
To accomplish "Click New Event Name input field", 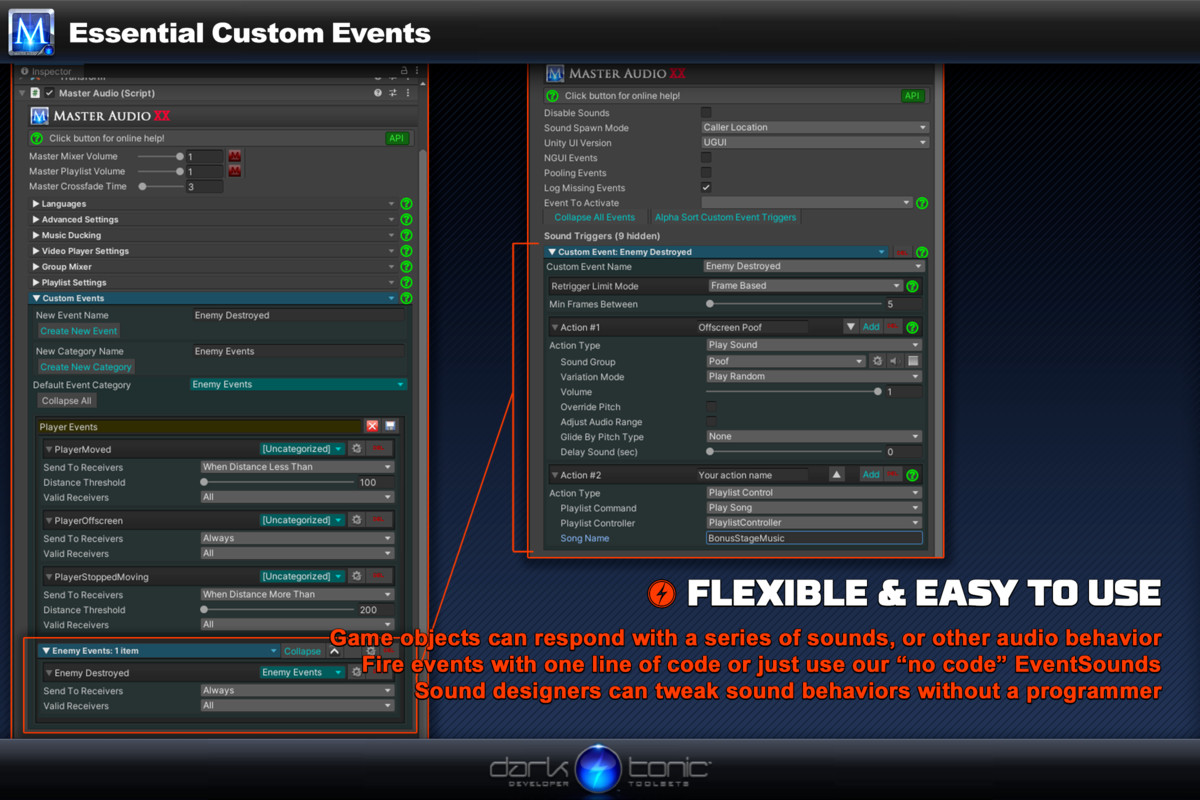I will (x=299, y=315).
